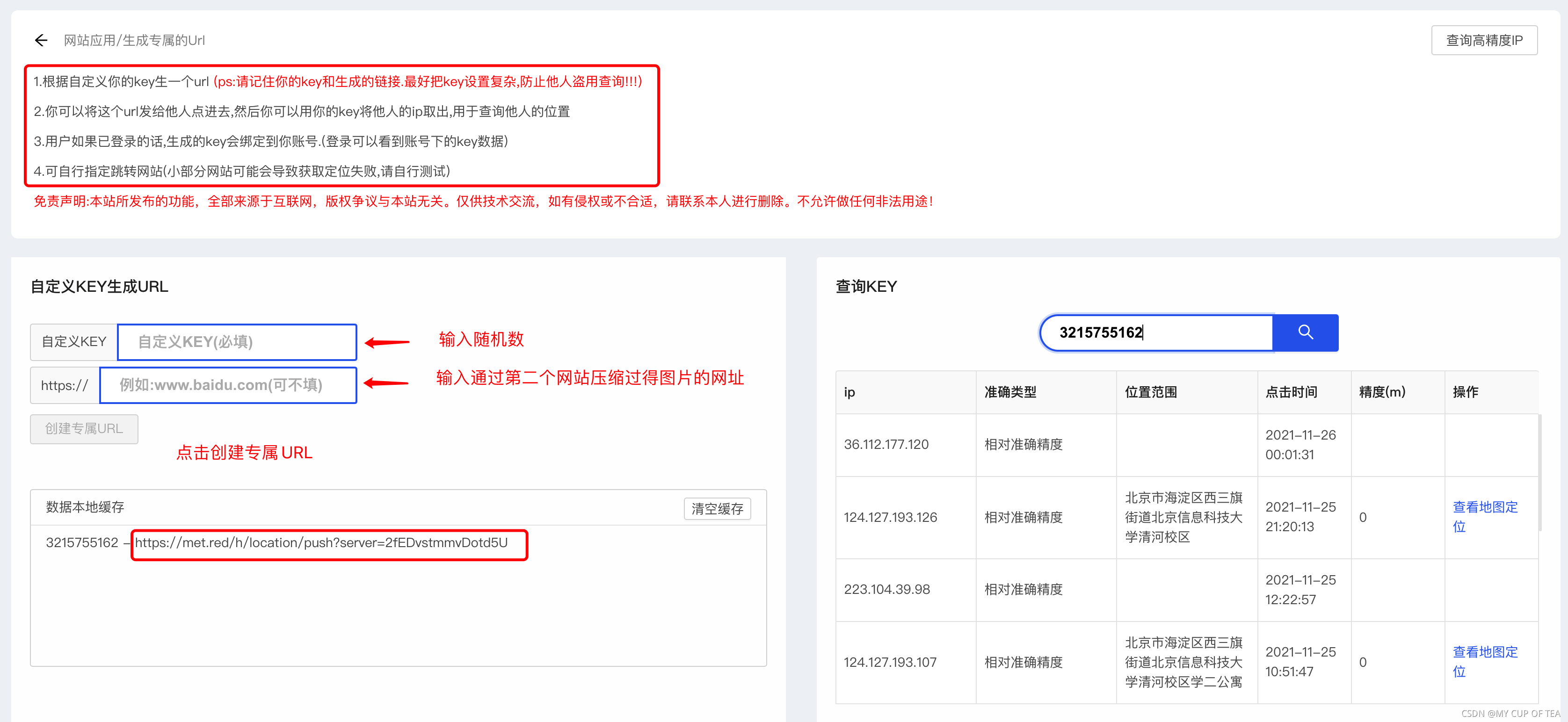The image size is (1568, 722).
Task: Click the 精度(m) column header
Action: [x=1382, y=392]
